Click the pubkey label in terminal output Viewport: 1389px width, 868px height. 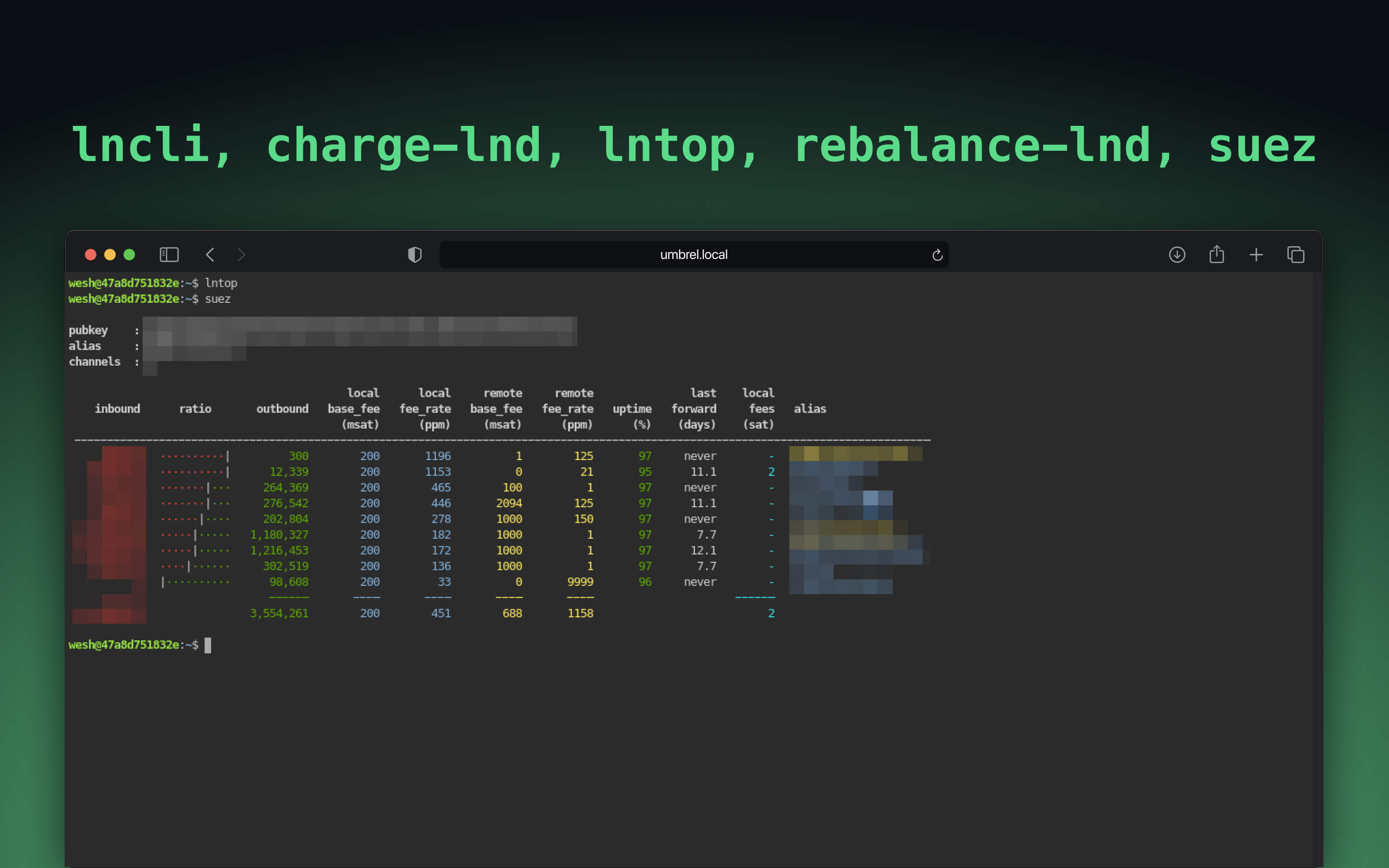88,329
